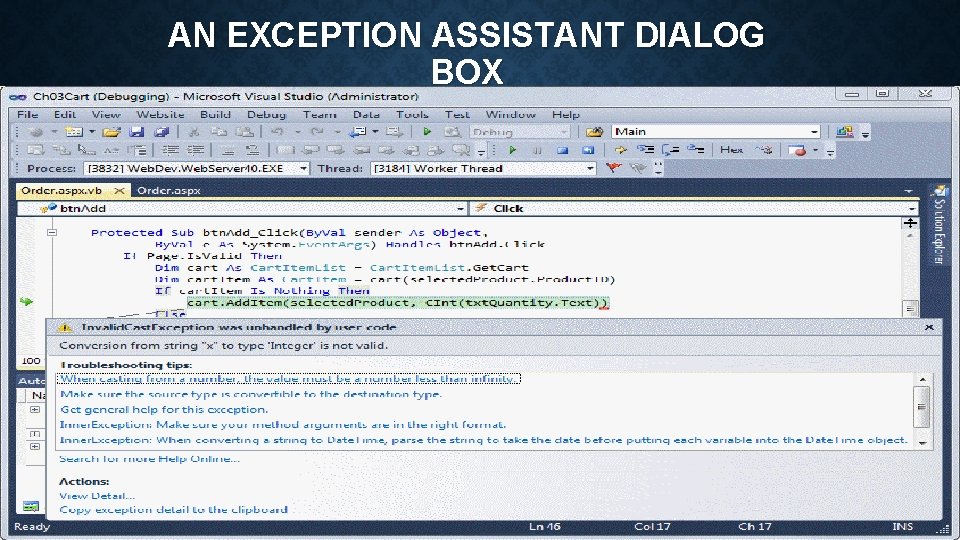Switch to the Order.aspx tab

[x=168, y=190]
